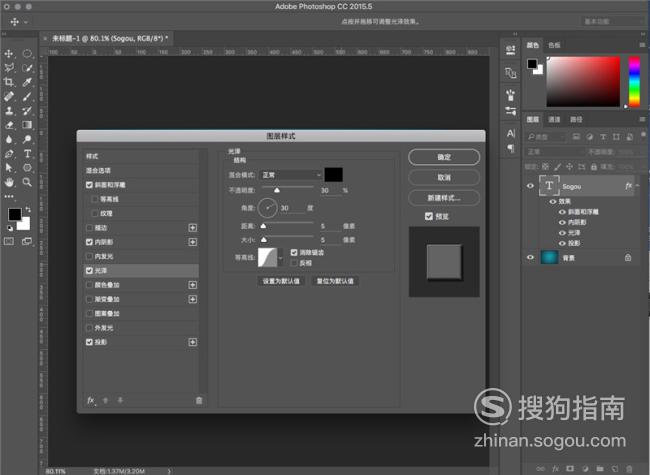Select the Clone Stamp tool
The width and height of the screenshot is (650, 475).
click(9, 111)
